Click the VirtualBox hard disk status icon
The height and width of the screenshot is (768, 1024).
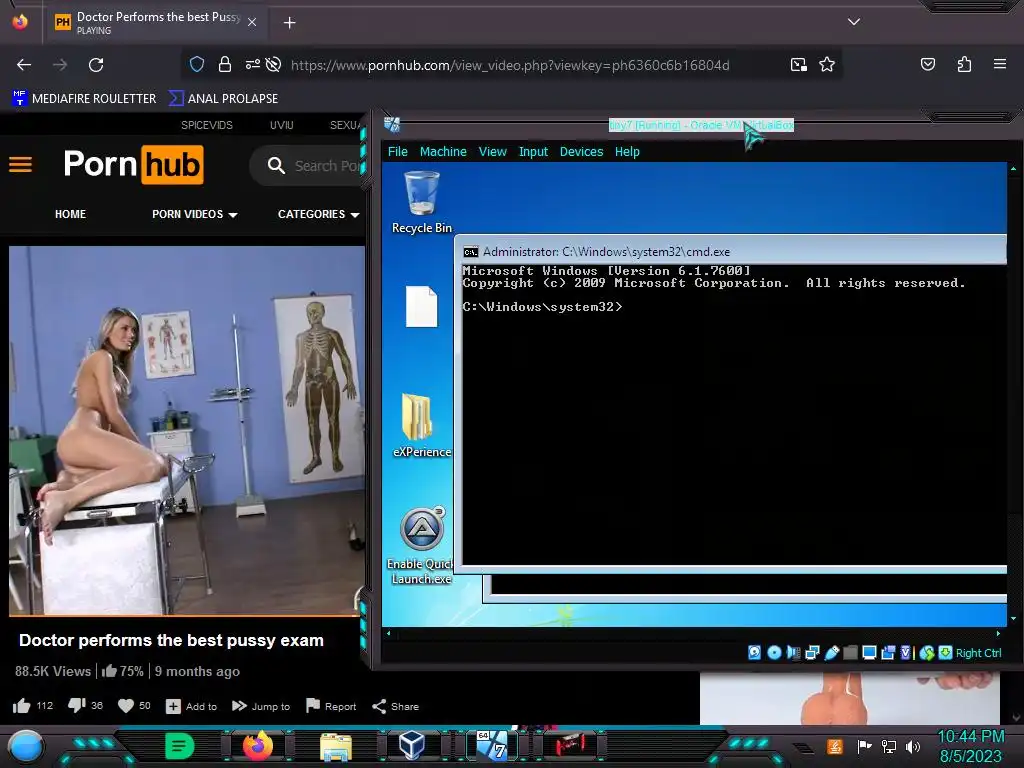click(754, 652)
